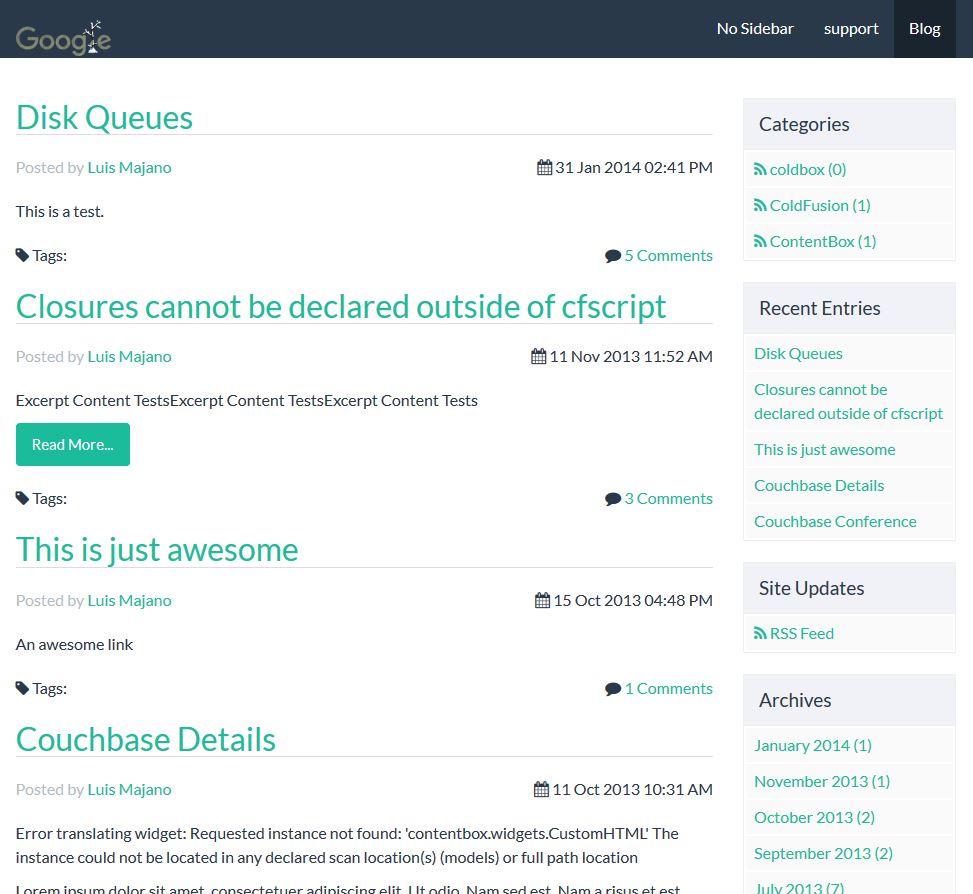
Task: Click RSS icon next to ContentBox category
Action: (x=760, y=242)
